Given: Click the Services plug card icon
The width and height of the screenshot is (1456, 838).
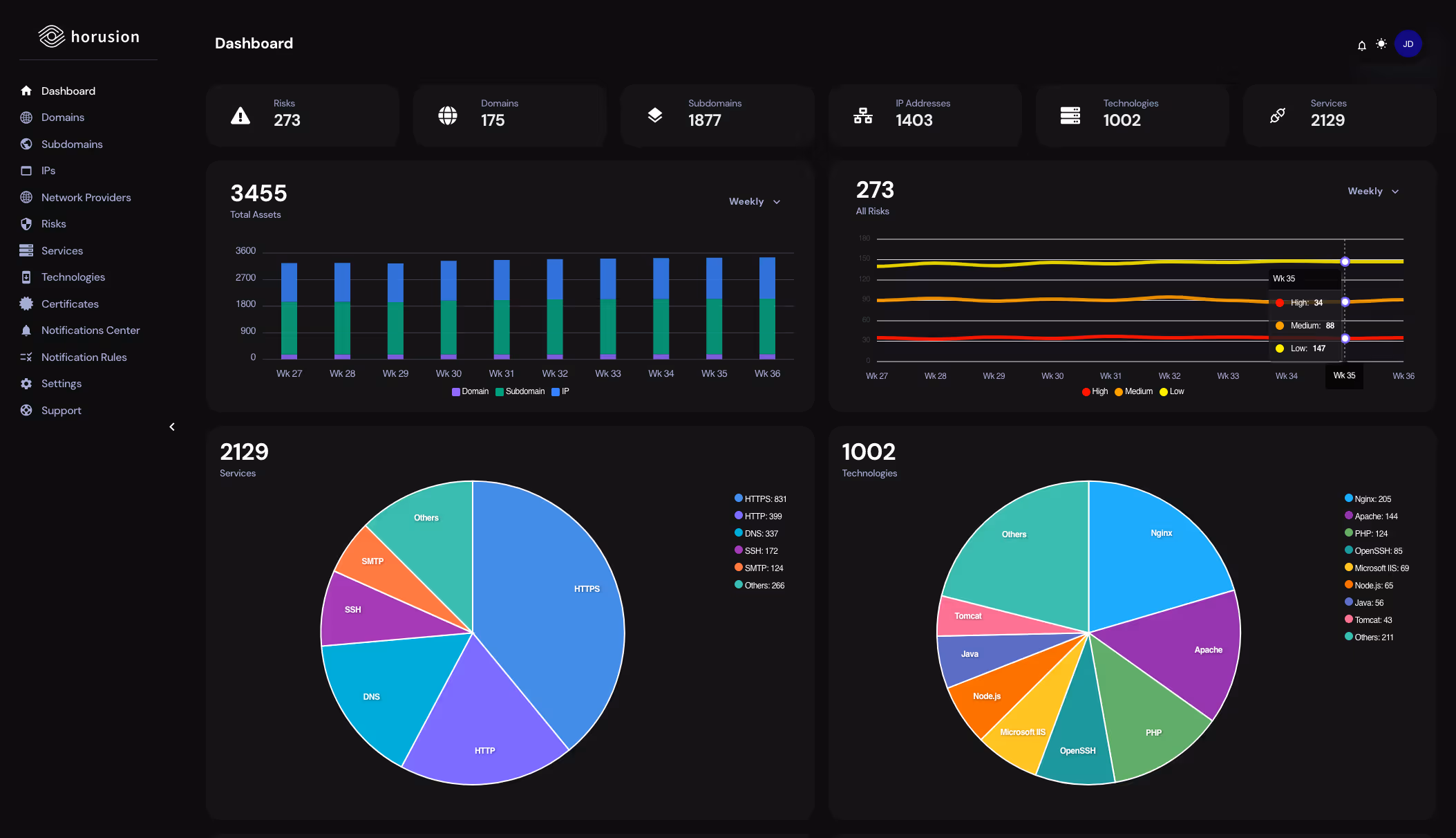Looking at the screenshot, I should click(1277, 115).
